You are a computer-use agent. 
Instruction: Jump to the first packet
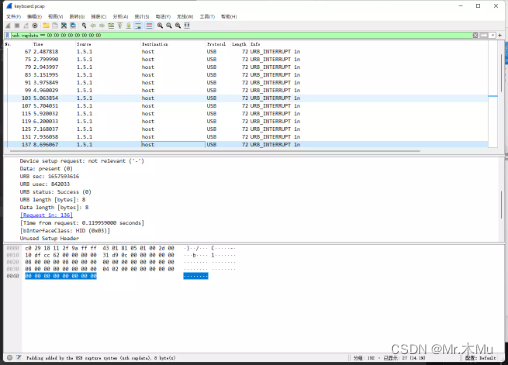pyautogui.click(x=120, y=26)
